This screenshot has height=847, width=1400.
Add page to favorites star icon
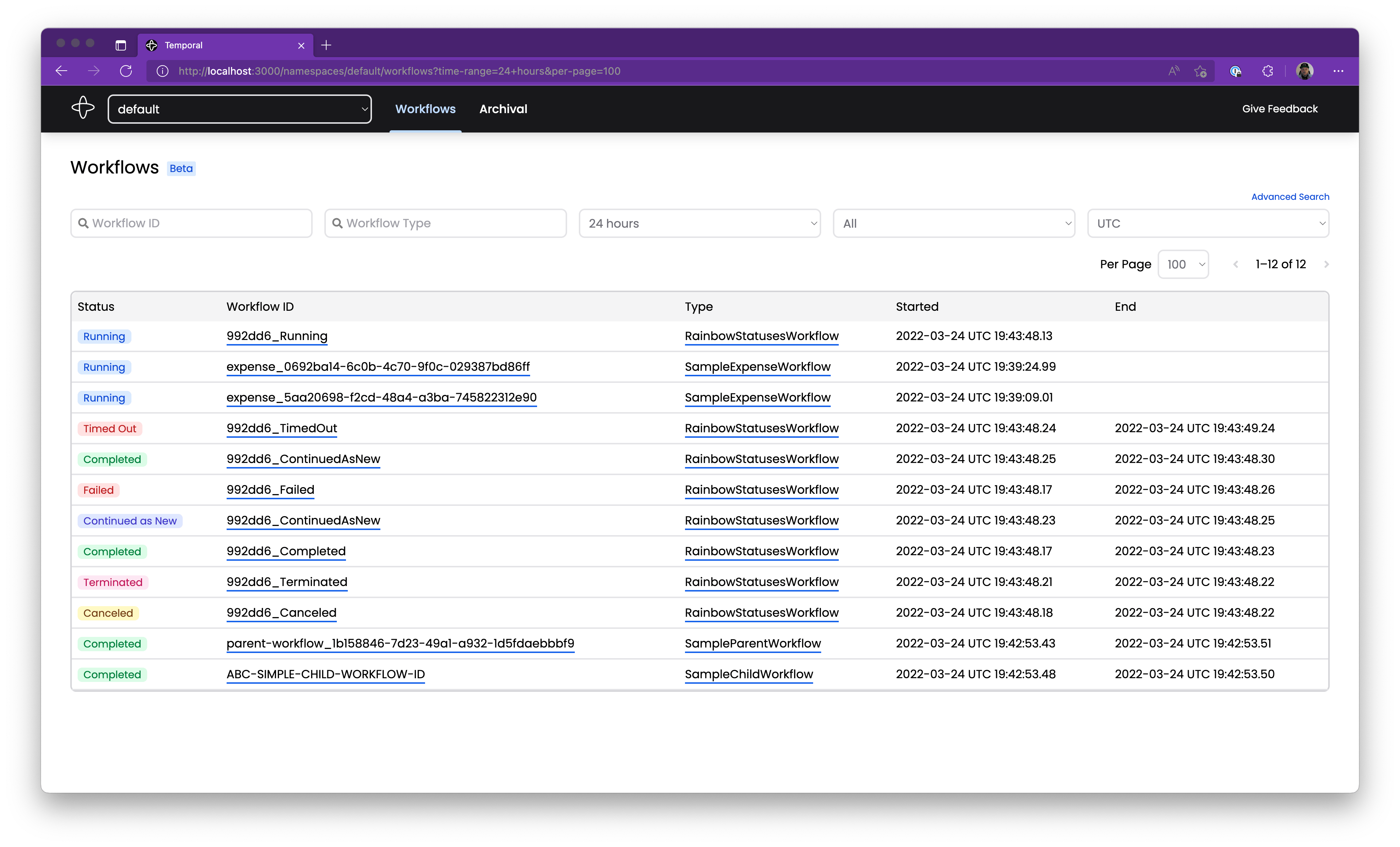[x=1200, y=71]
